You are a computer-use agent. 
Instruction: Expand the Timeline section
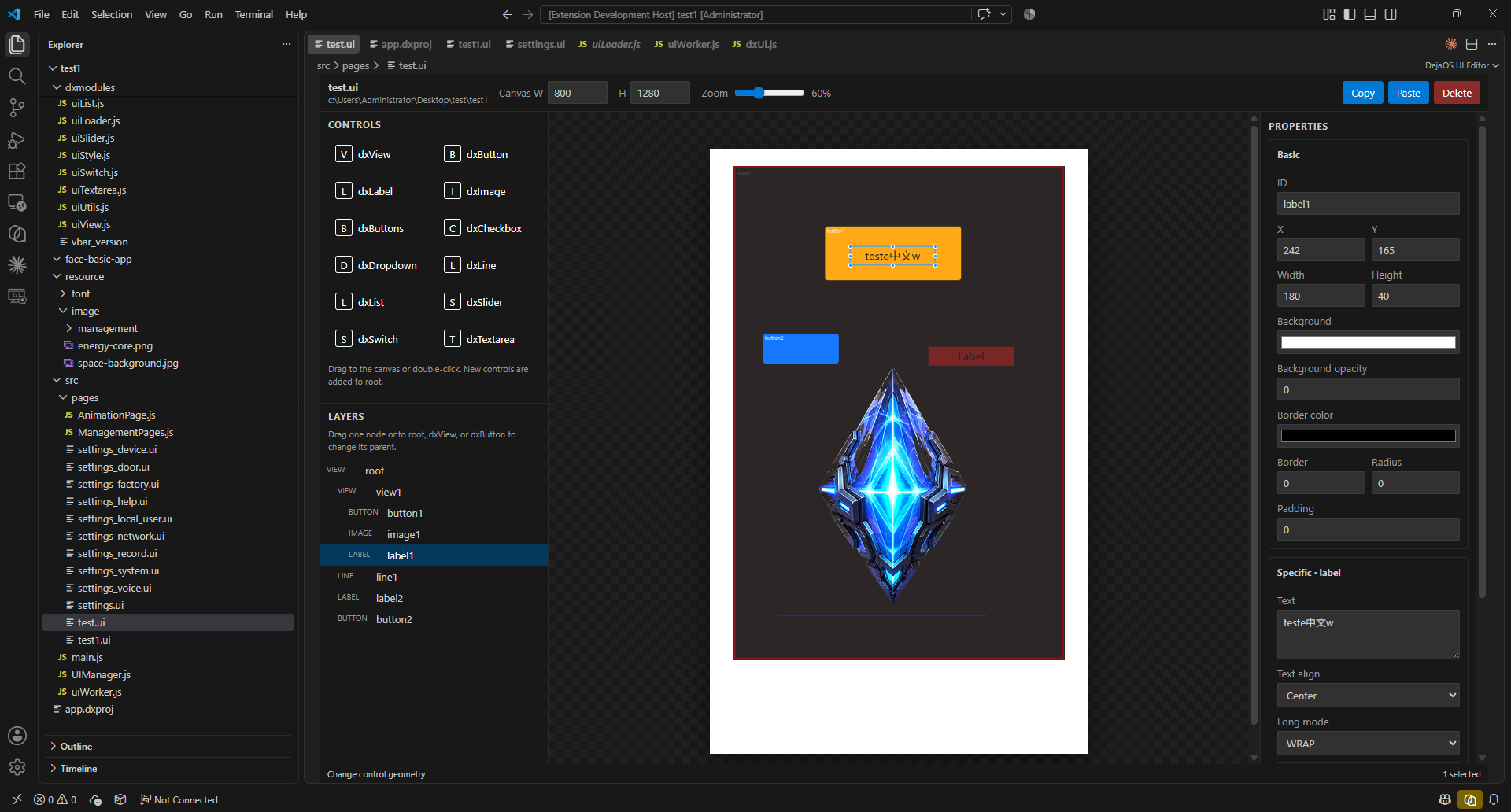coord(79,768)
